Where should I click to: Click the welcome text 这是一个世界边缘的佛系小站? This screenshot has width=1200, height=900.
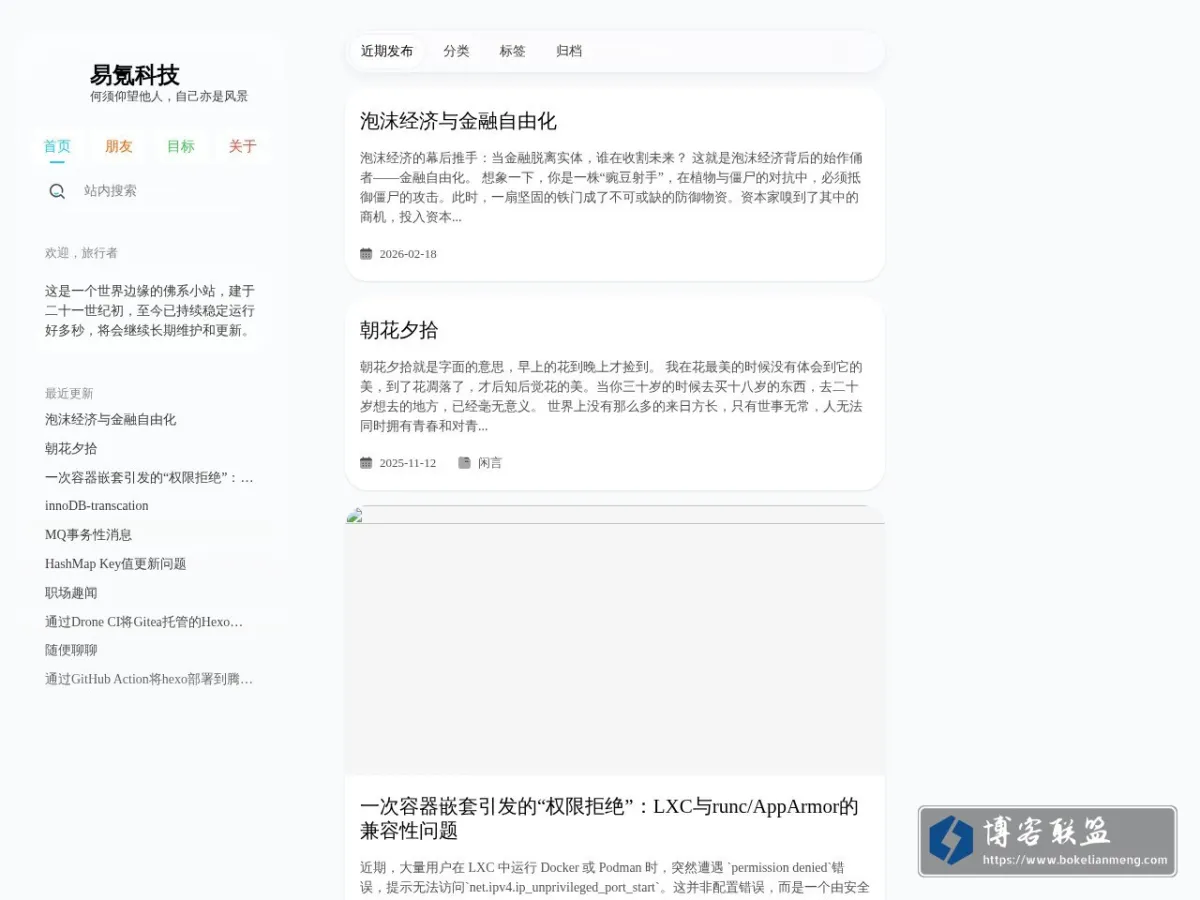(x=150, y=311)
